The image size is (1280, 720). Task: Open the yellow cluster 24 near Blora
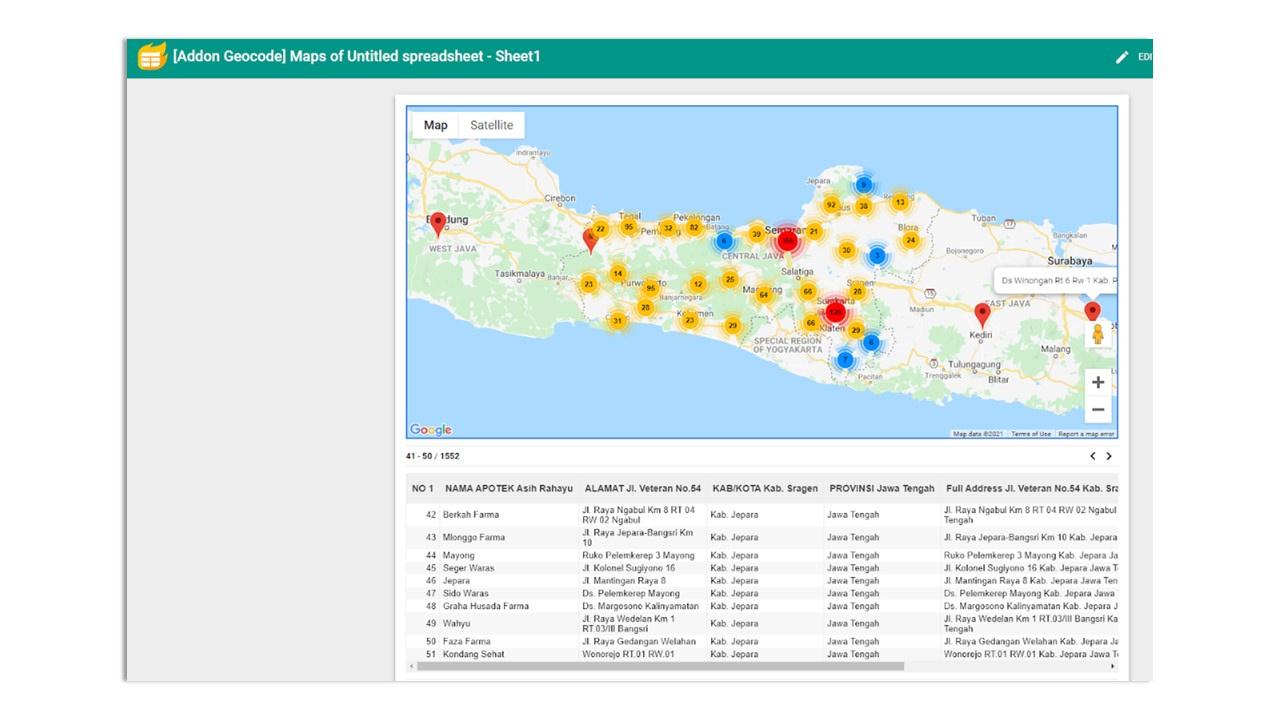pos(910,240)
